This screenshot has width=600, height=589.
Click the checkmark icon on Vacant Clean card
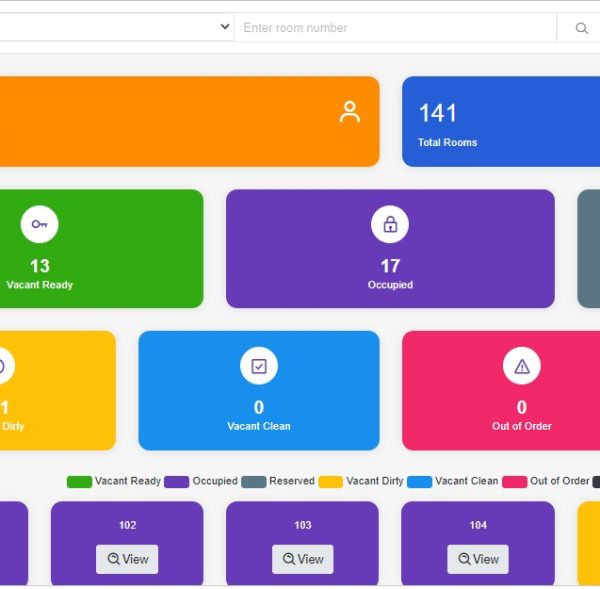(259, 366)
